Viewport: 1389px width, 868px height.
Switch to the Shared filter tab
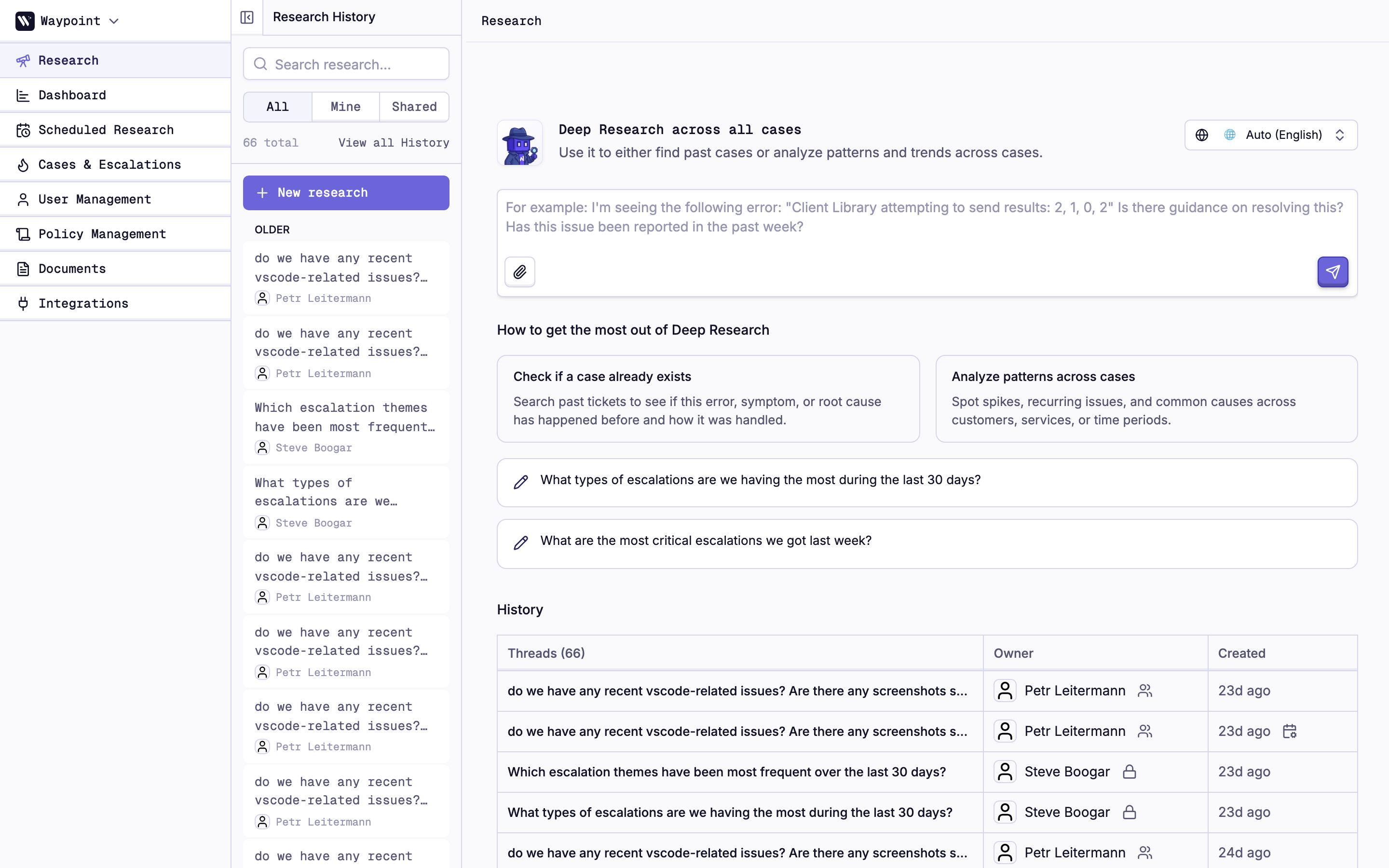point(414,107)
